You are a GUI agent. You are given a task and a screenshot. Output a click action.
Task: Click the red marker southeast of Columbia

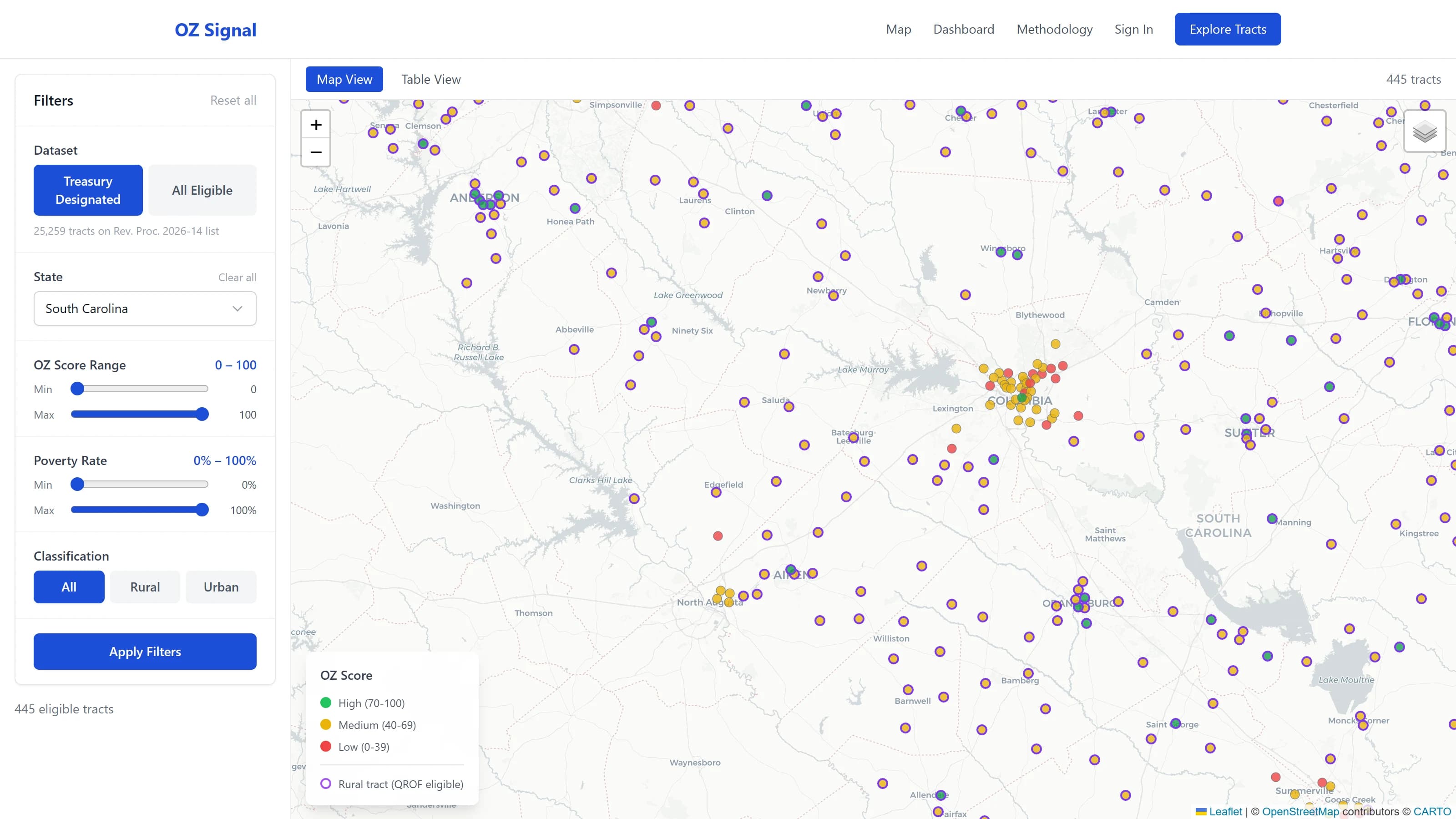1078,416
